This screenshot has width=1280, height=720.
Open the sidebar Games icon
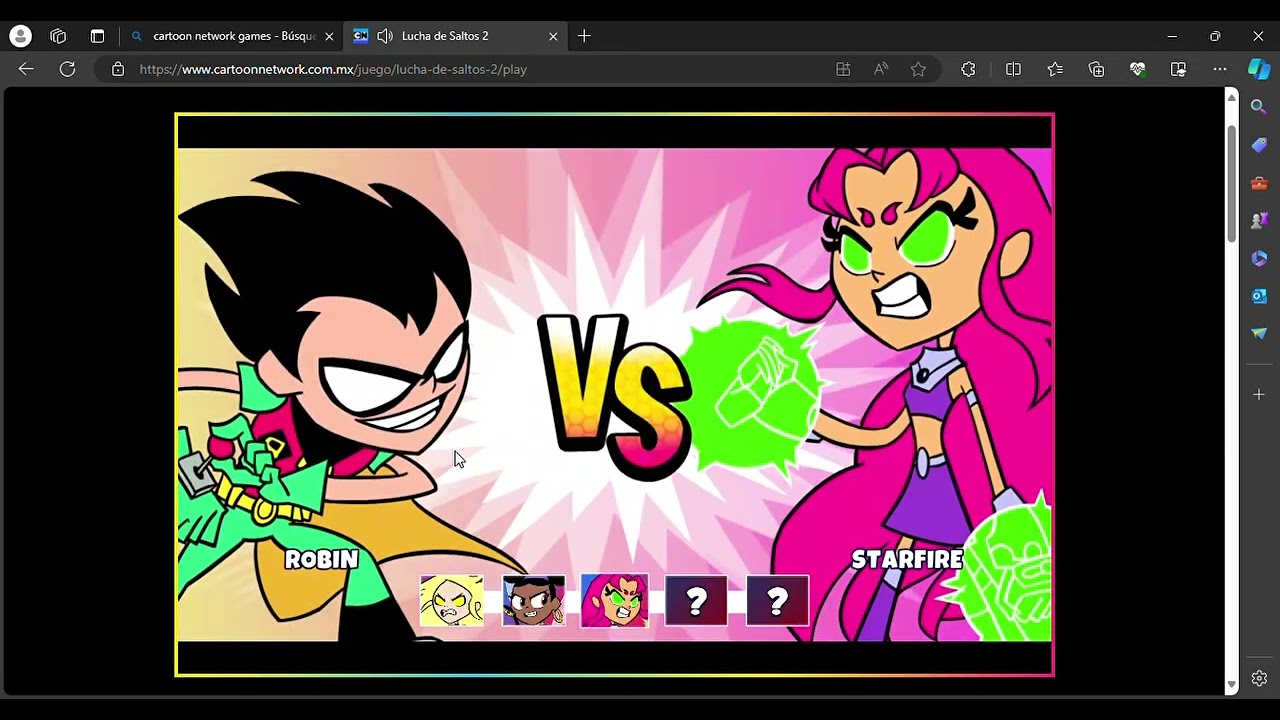click(x=1259, y=220)
